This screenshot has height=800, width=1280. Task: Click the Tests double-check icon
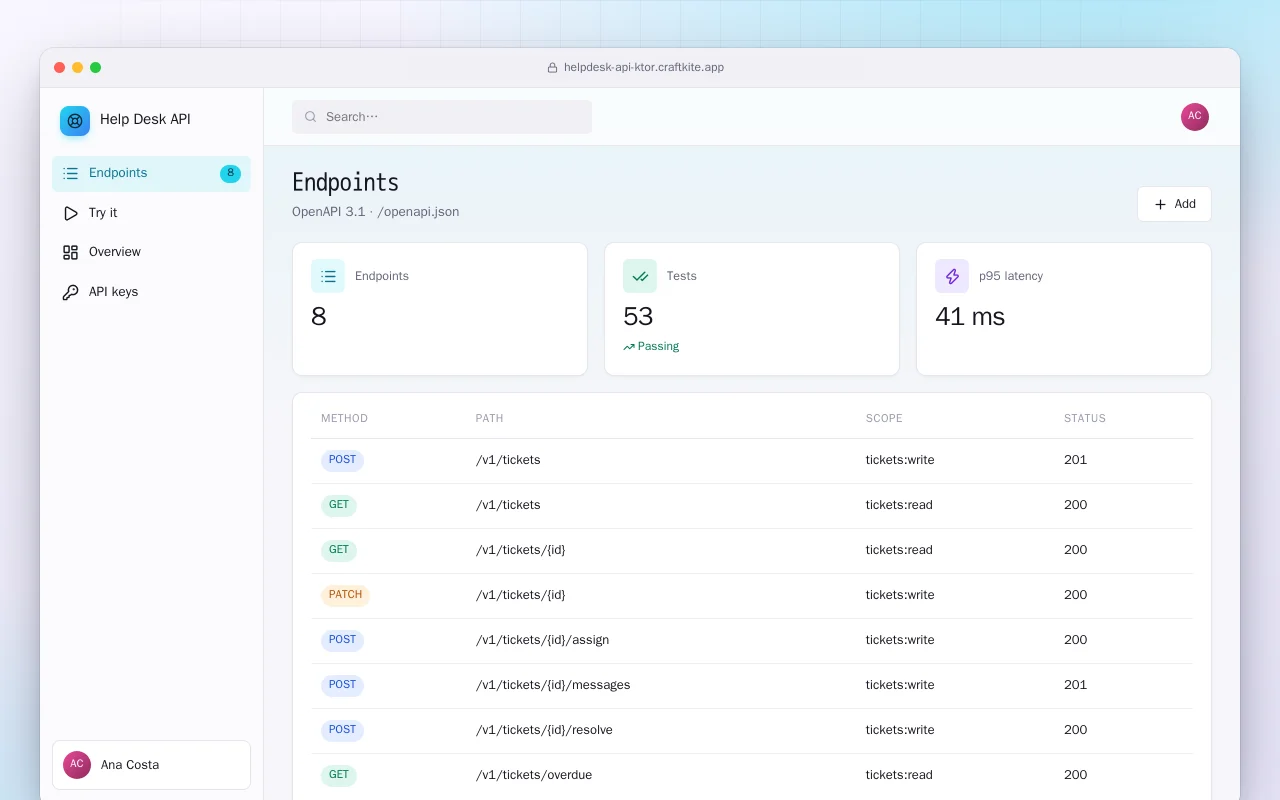click(640, 276)
